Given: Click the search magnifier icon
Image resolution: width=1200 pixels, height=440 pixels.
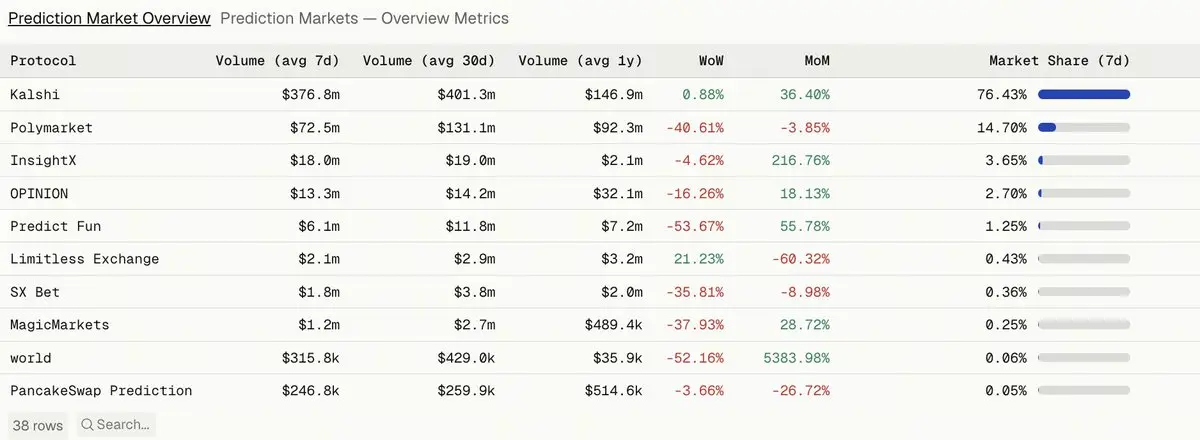Looking at the screenshot, I should pyautogui.click(x=87, y=425).
